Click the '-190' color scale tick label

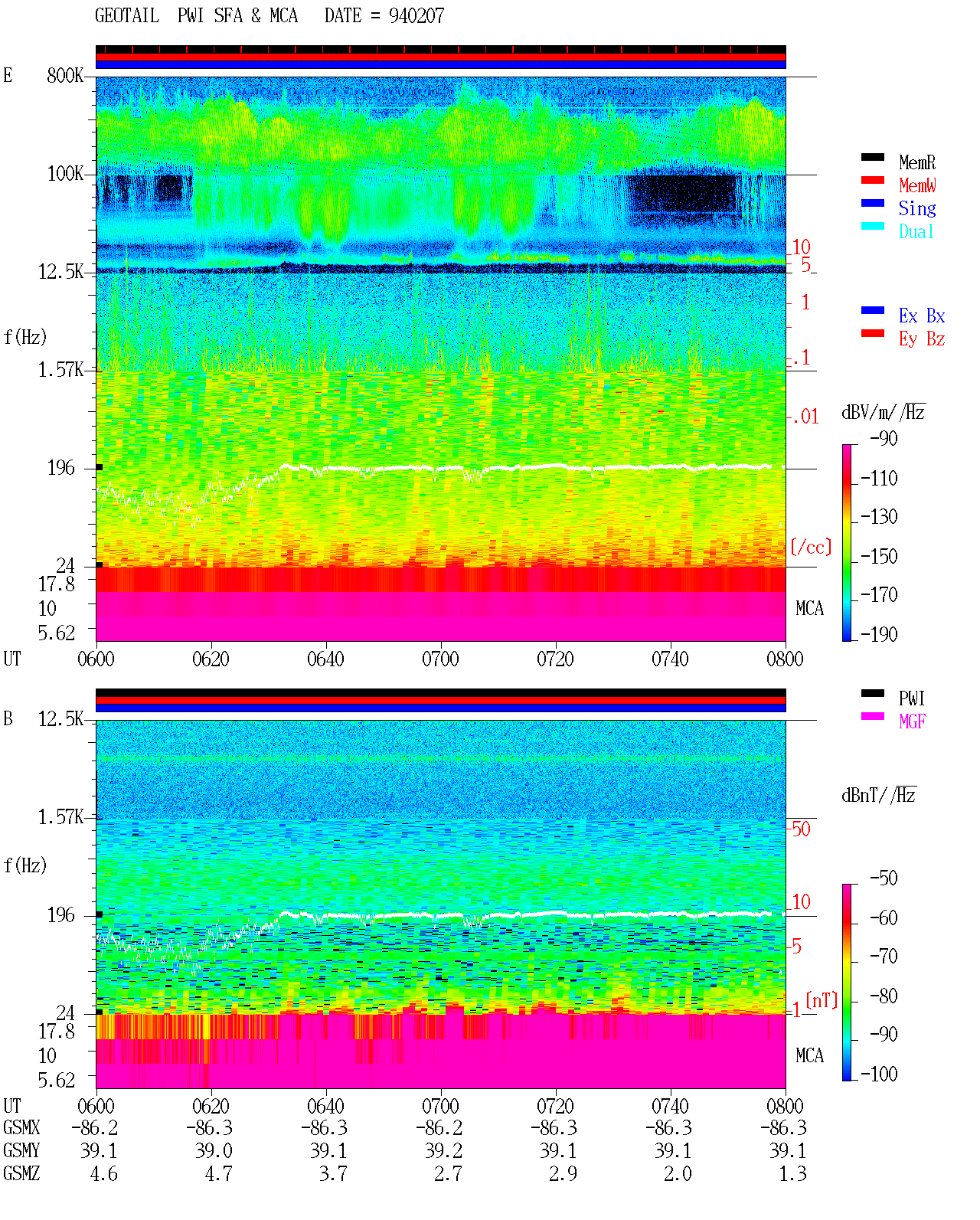point(879,634)
